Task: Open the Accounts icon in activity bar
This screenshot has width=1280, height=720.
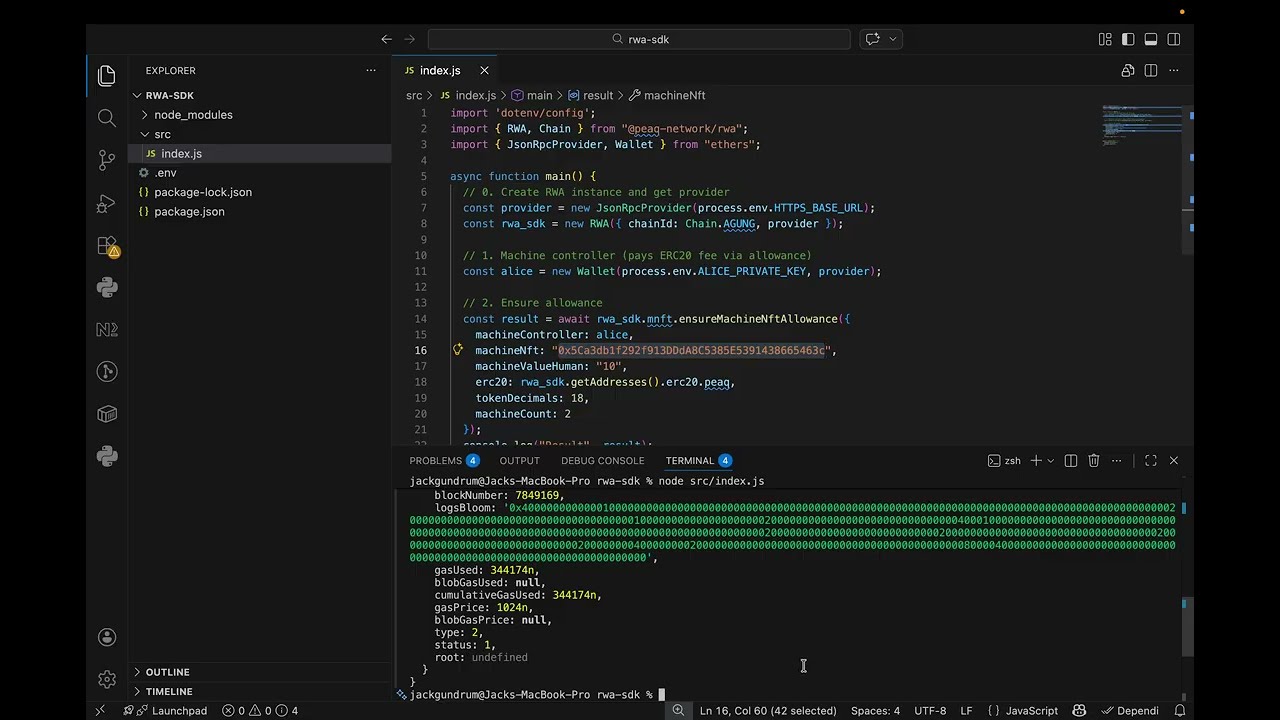Action: tap(107, 638)
